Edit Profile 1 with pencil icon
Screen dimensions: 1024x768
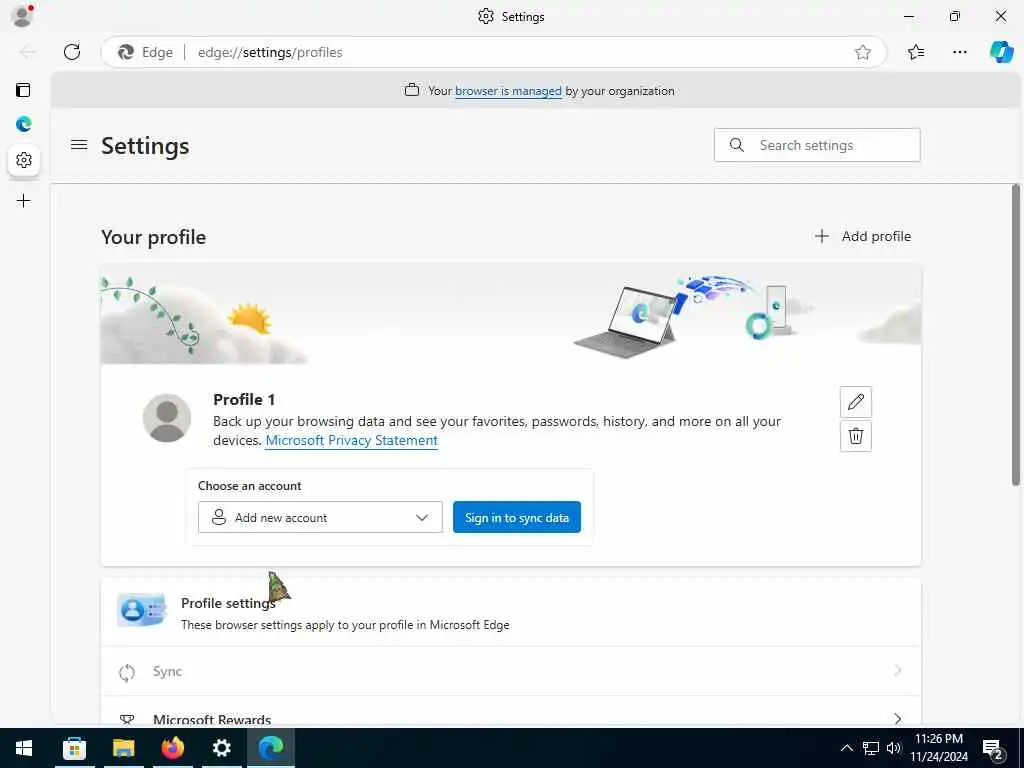(856, 402)
